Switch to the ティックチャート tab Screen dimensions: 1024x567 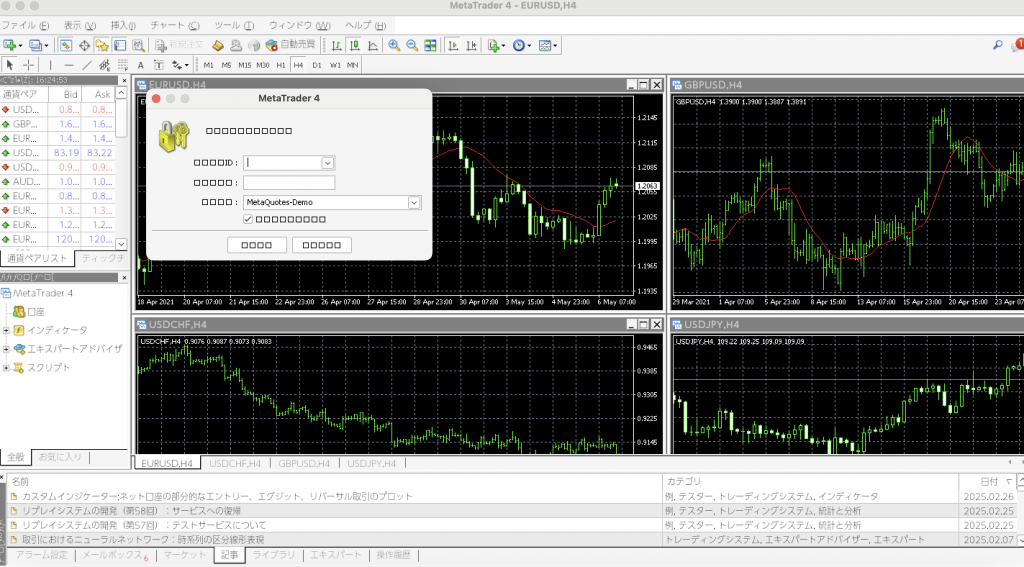pos(103,258)
